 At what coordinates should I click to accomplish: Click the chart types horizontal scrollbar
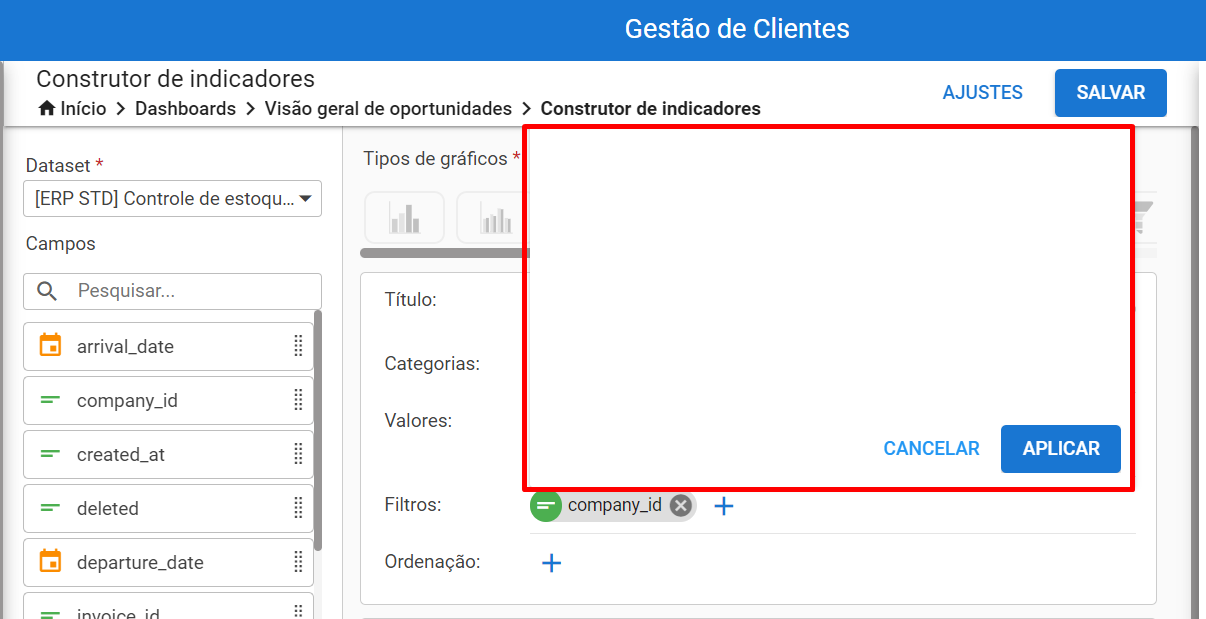tap(443, 253)
